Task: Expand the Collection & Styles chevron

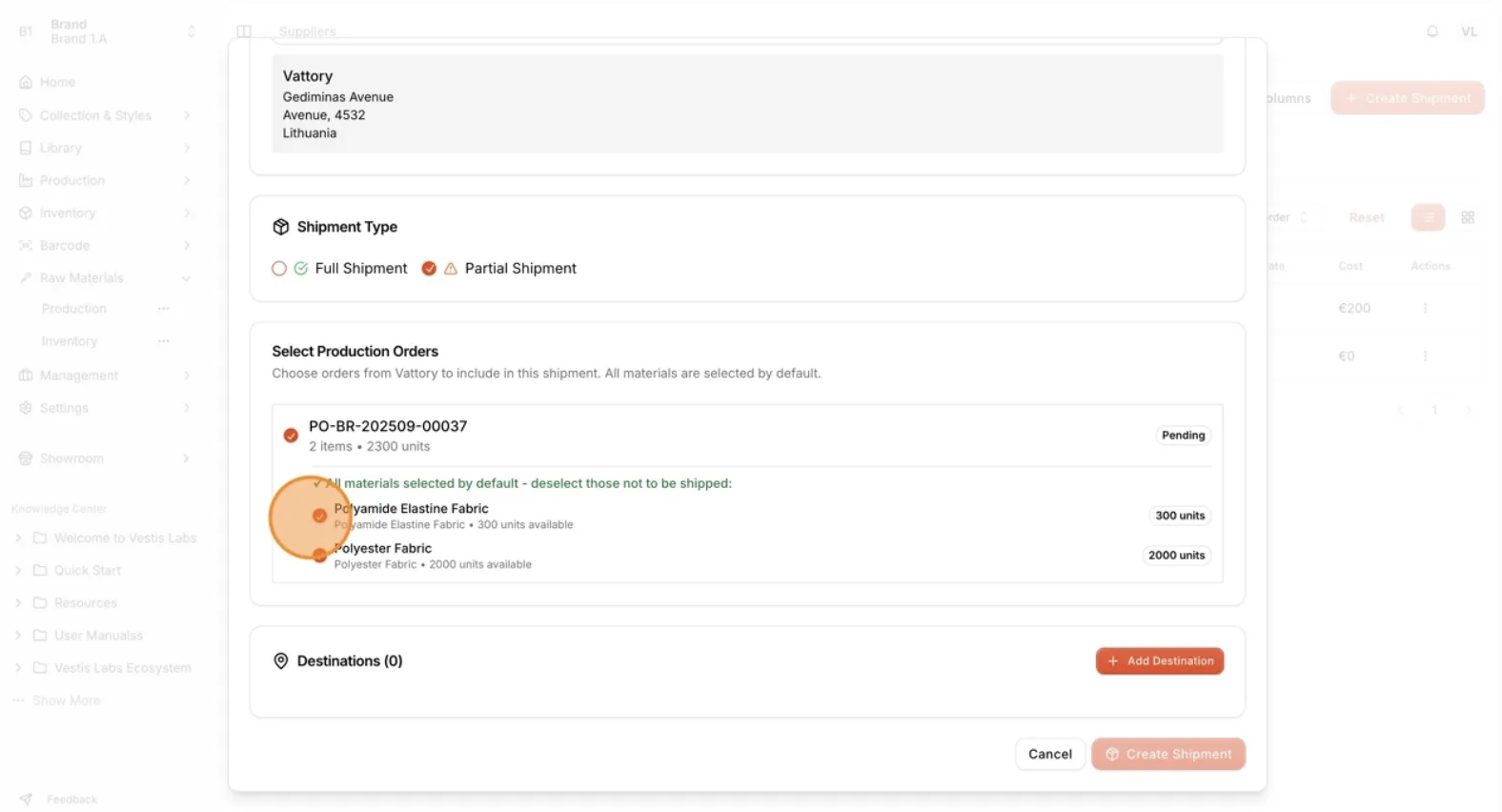Action: coord(187,115)
